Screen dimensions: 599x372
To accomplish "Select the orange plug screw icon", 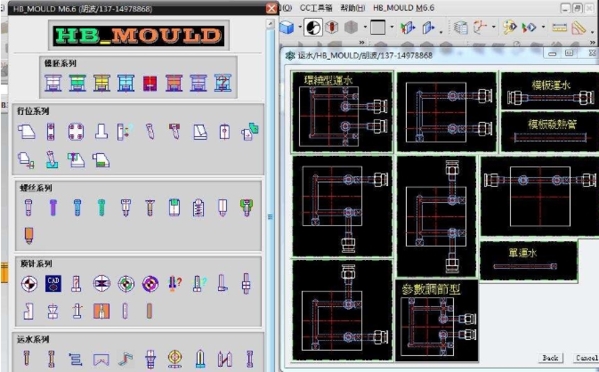I will pos(29,235).
